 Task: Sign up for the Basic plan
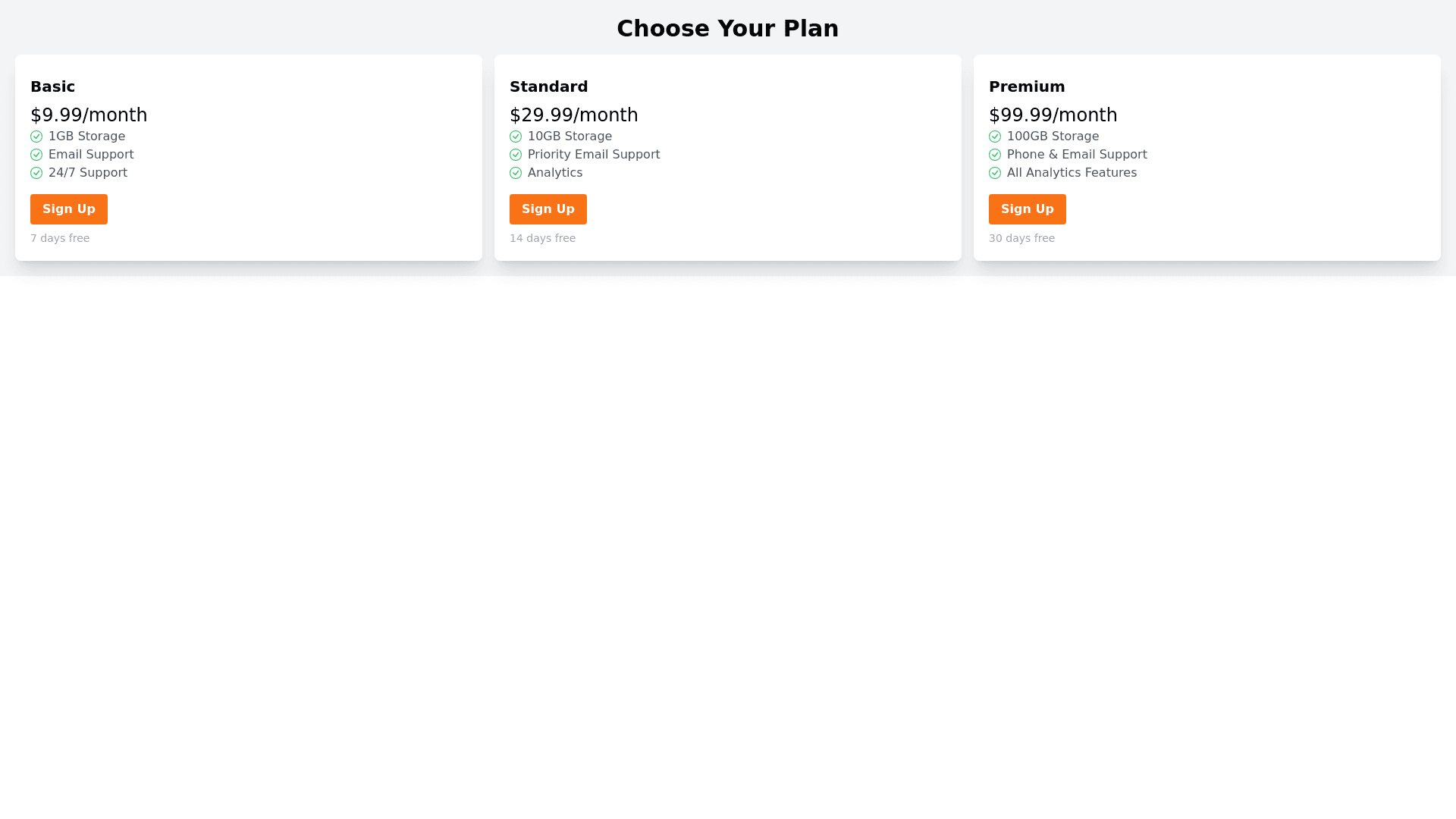69,209
